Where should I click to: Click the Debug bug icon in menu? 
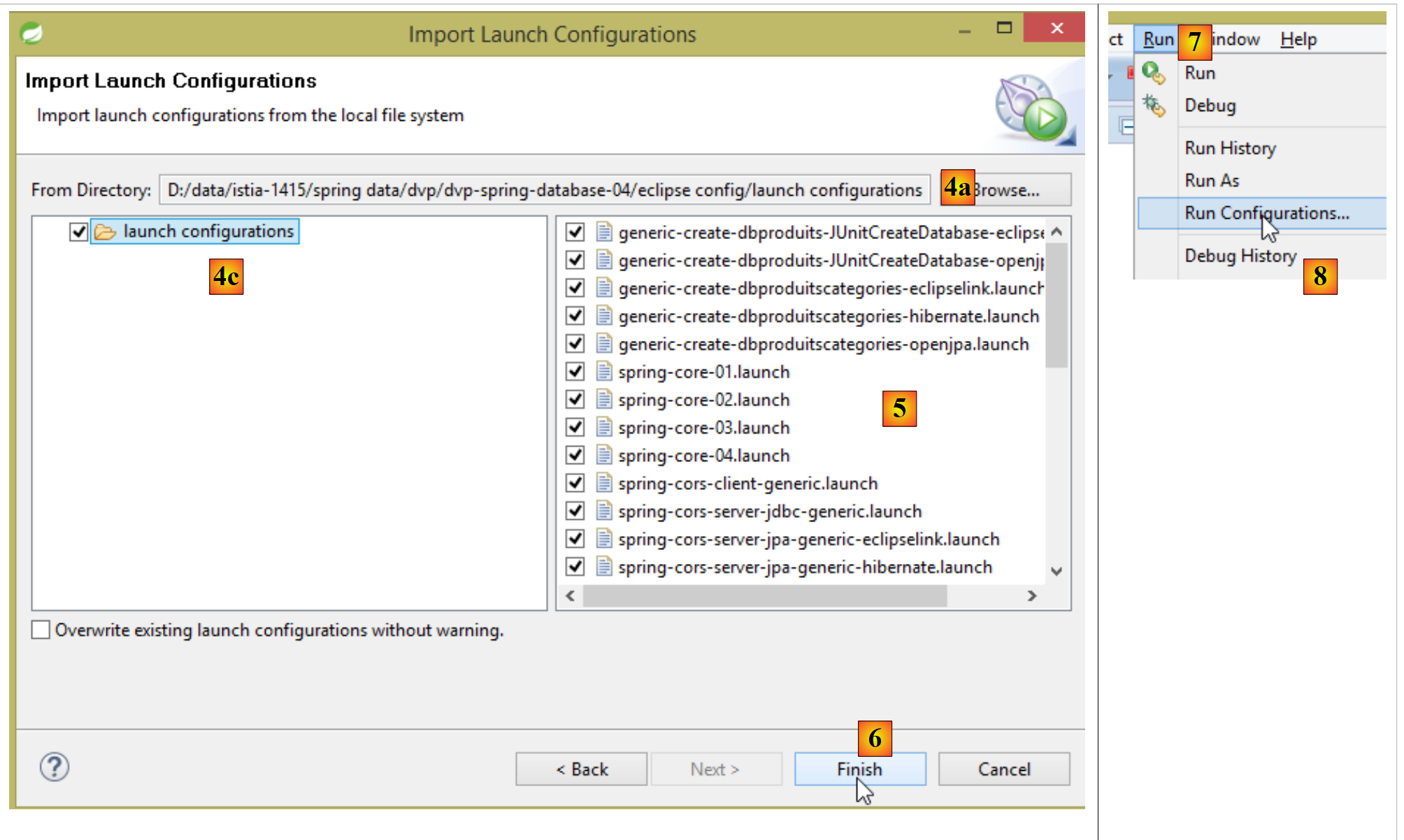(x=1153, y=106)
